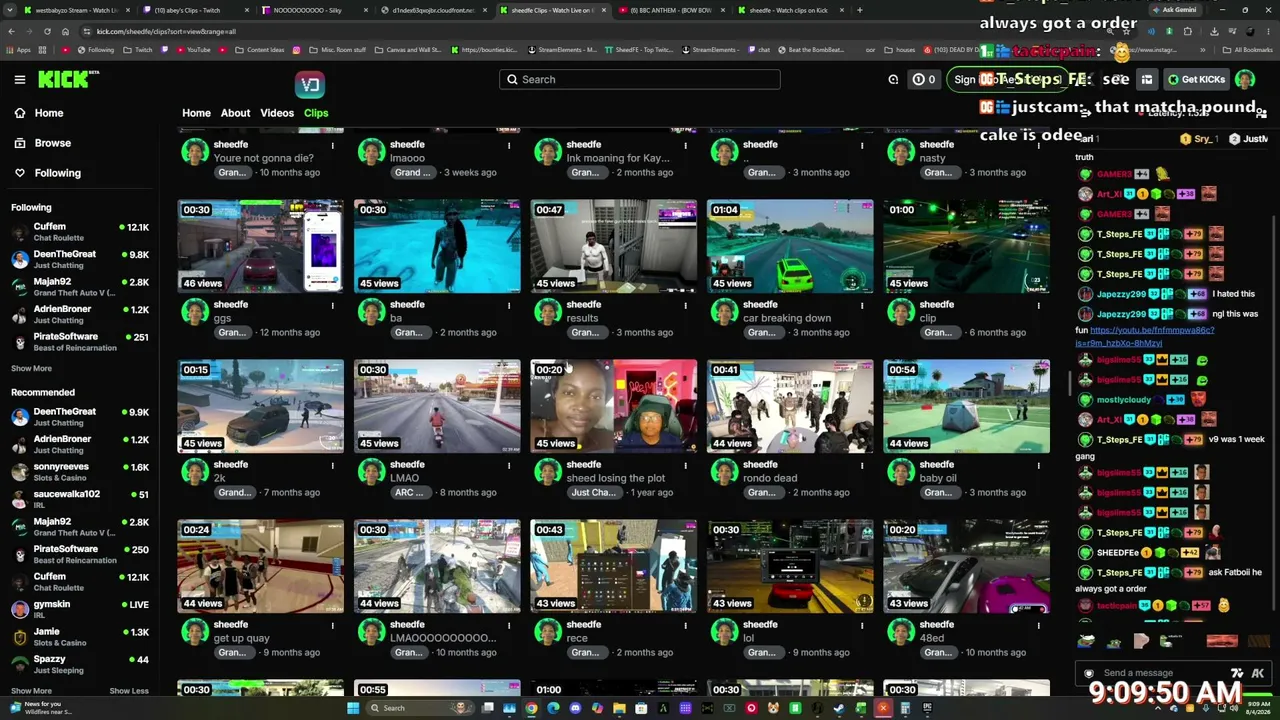1280x720 pixels.
Task: Click the KICK logo
Action: point(68,79)
